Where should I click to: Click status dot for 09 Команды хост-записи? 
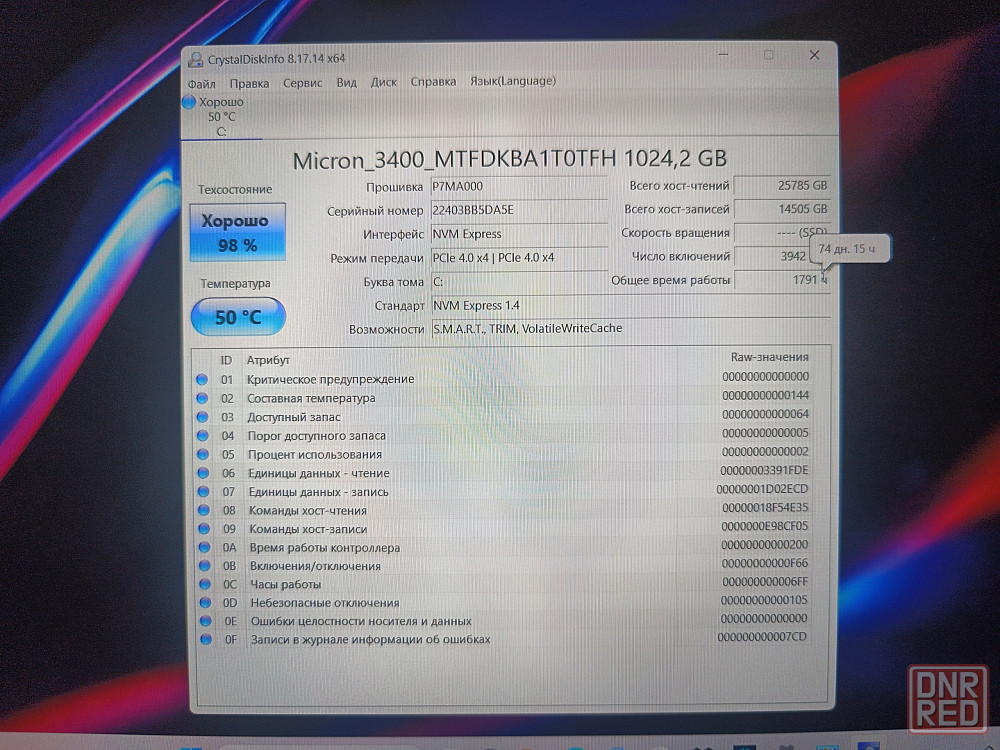click(204, 529)
